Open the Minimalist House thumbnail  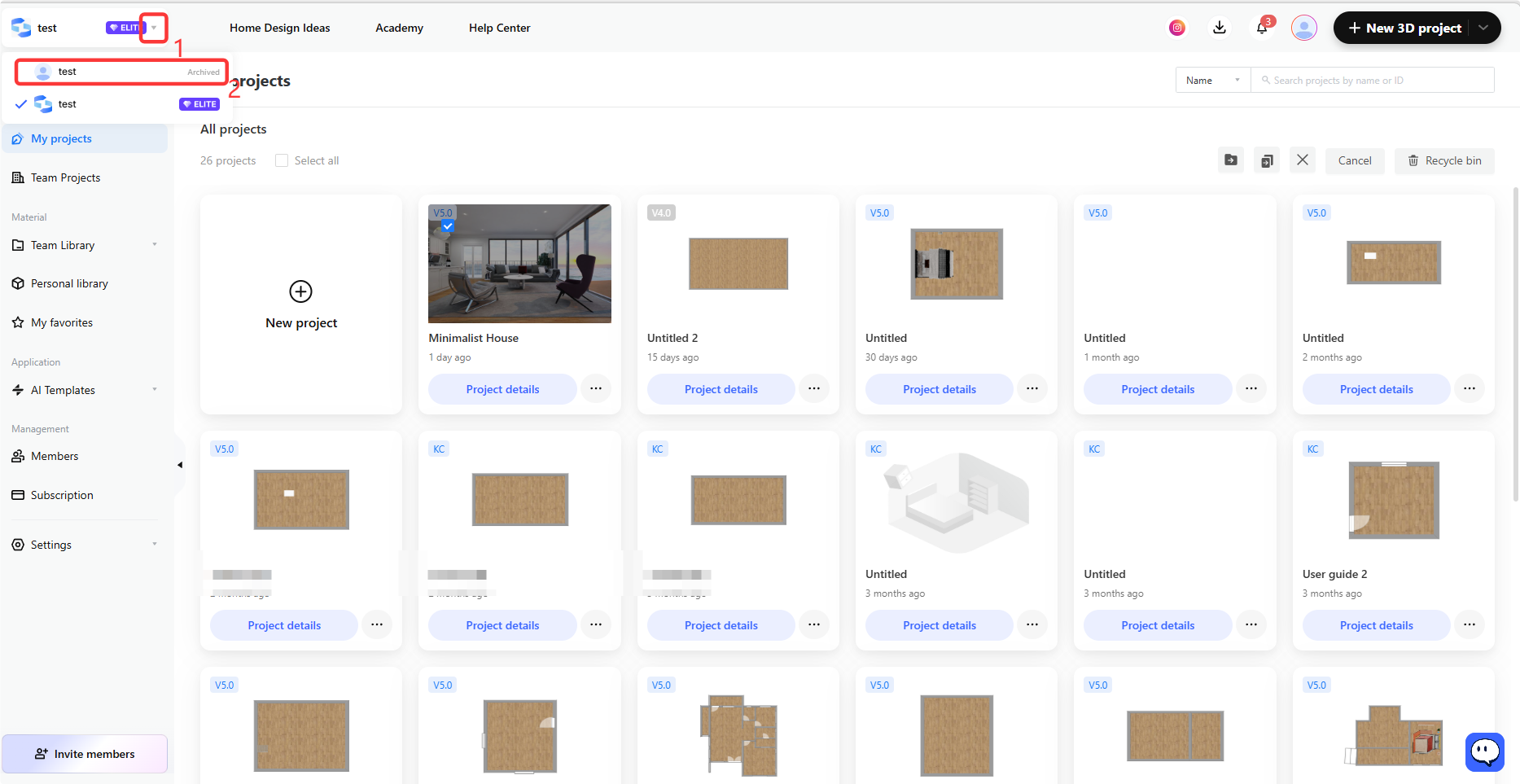[x=519, y=264]
